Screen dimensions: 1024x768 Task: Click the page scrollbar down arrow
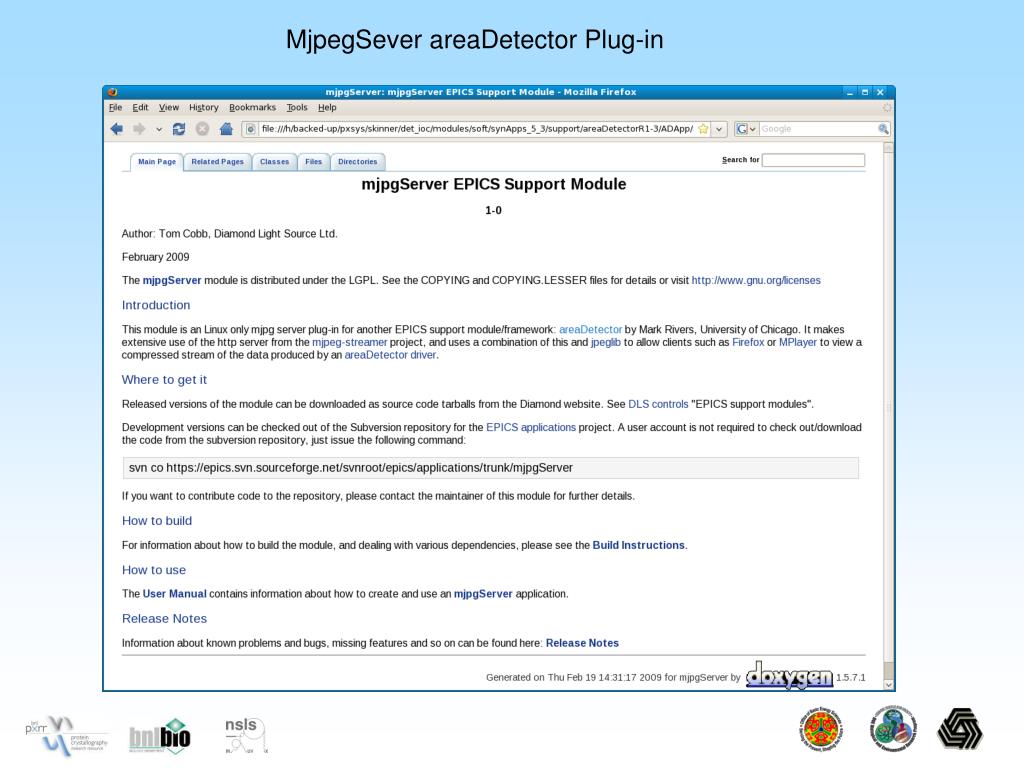[888, 685]
